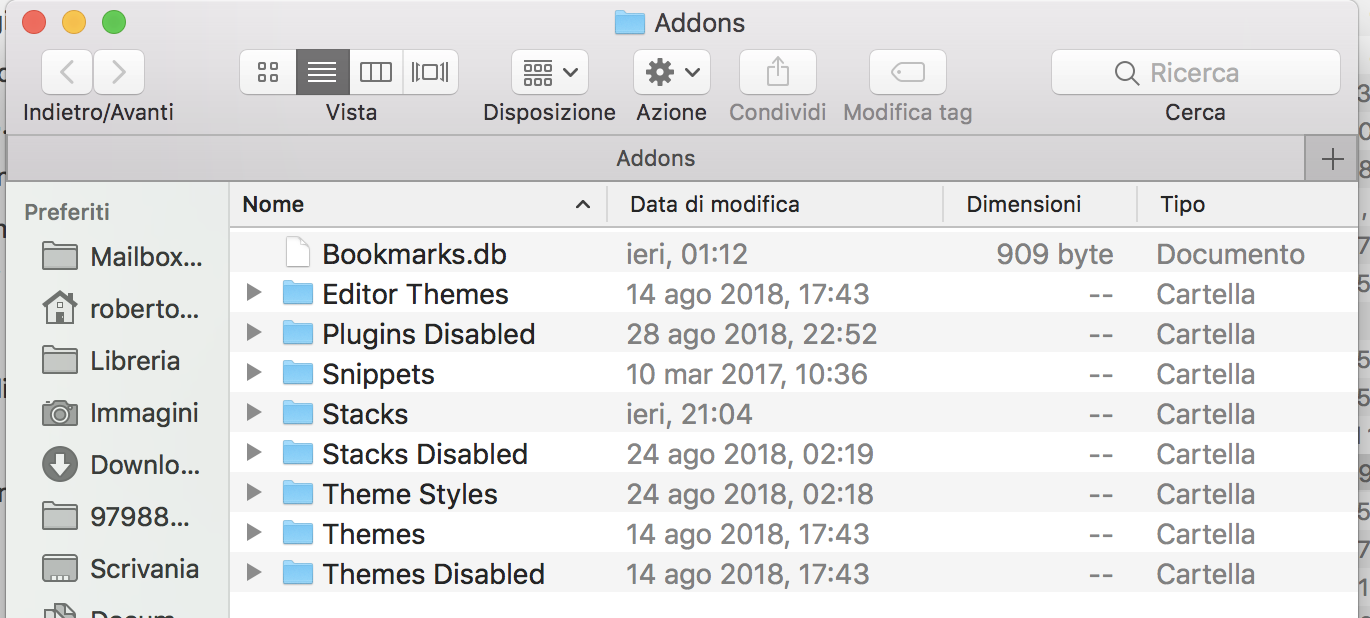Go back with the Indietro arrow
The height and width of the screenshot is (618, 1370).
[x=67, y=72]
